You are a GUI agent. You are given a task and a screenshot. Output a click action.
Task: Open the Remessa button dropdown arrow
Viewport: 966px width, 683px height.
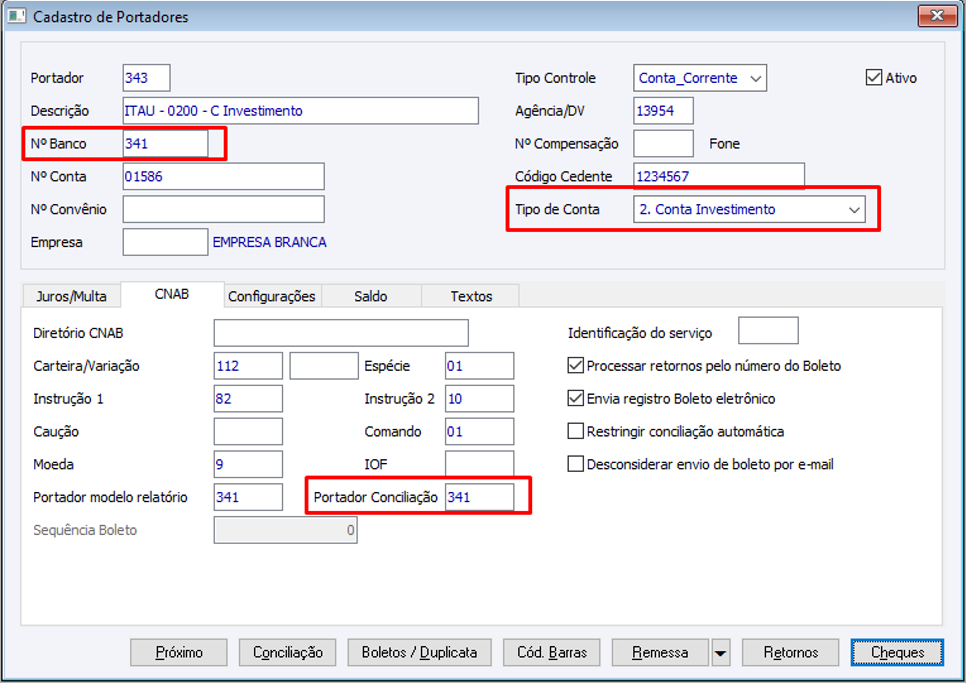coord(721,653)
